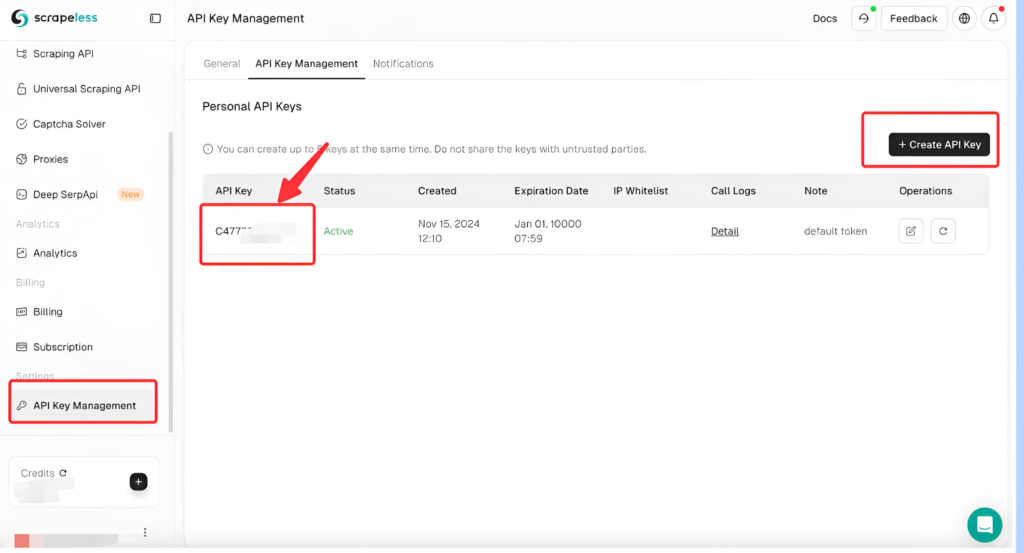Click the Billing card icon
This screenshot has height=553, width=1024.
click(22, 312)
